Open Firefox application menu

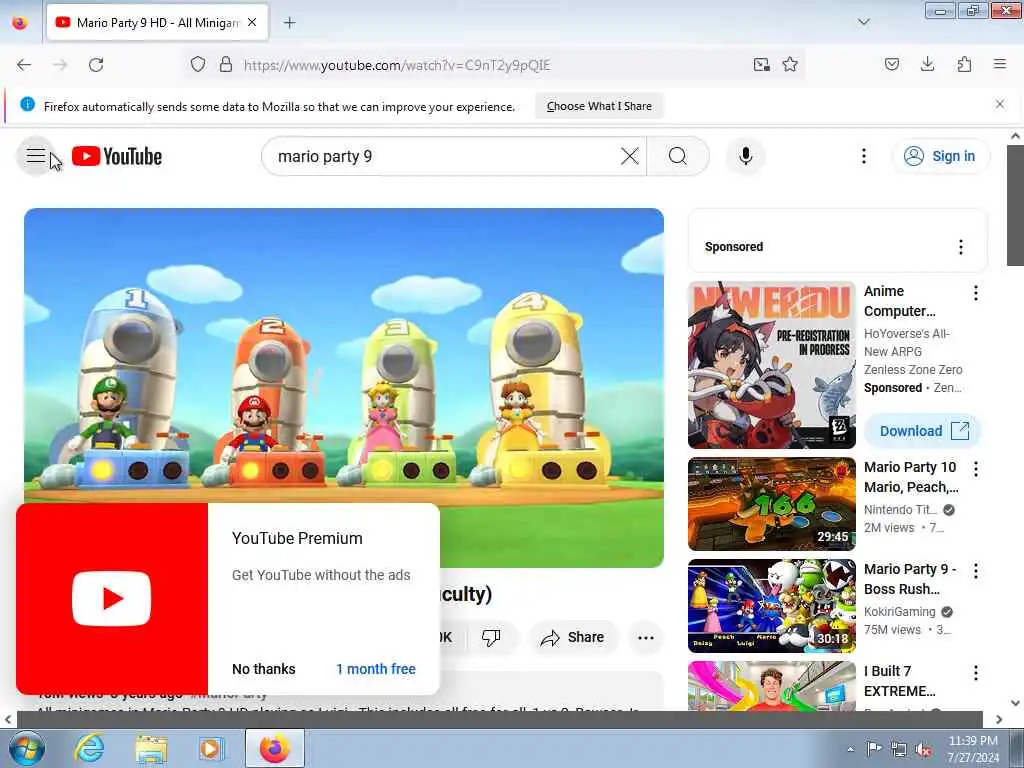click(x=1000, y=65)
